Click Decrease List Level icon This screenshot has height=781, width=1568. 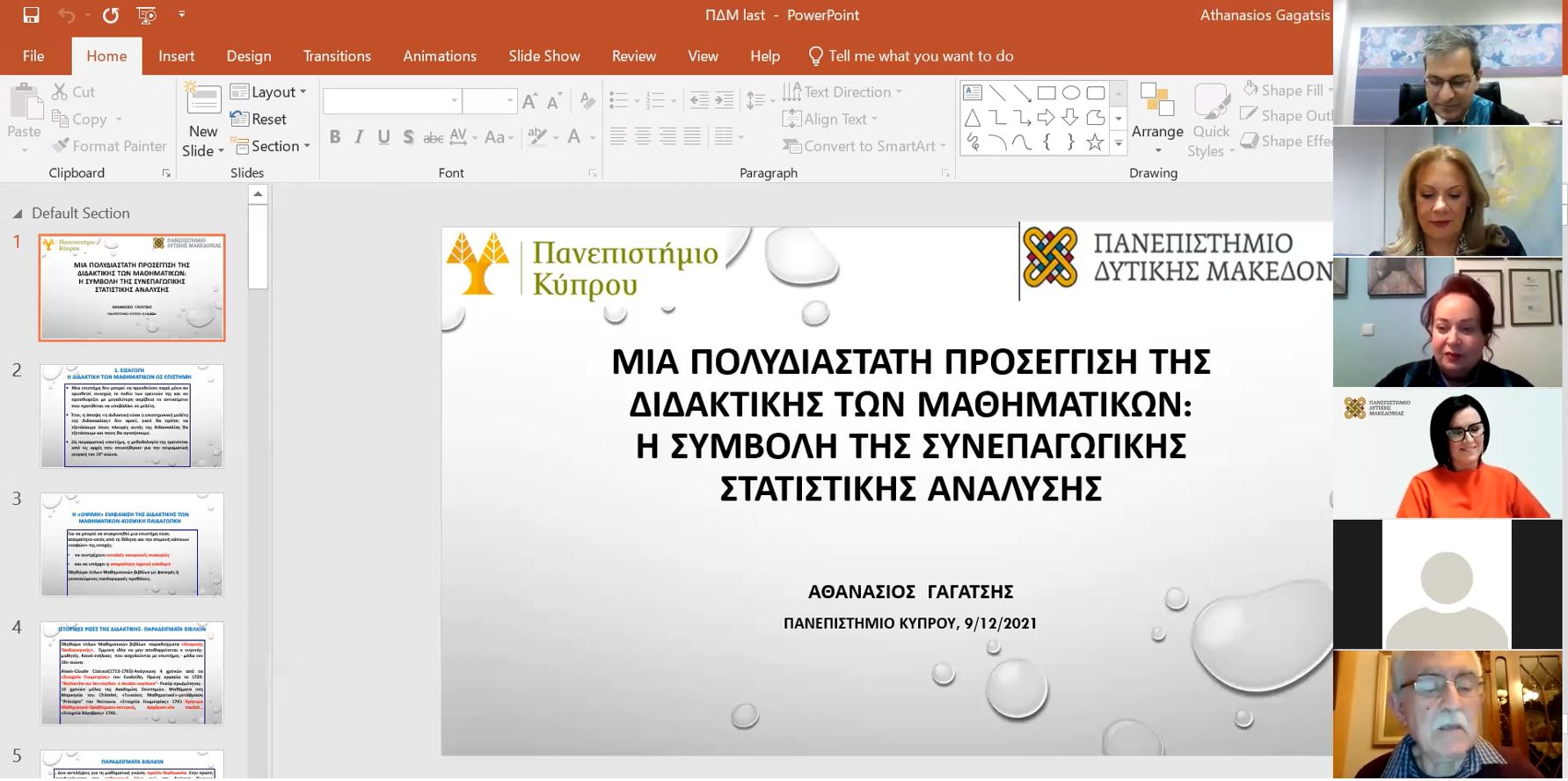pyautogui.click(x=699, y=100)
